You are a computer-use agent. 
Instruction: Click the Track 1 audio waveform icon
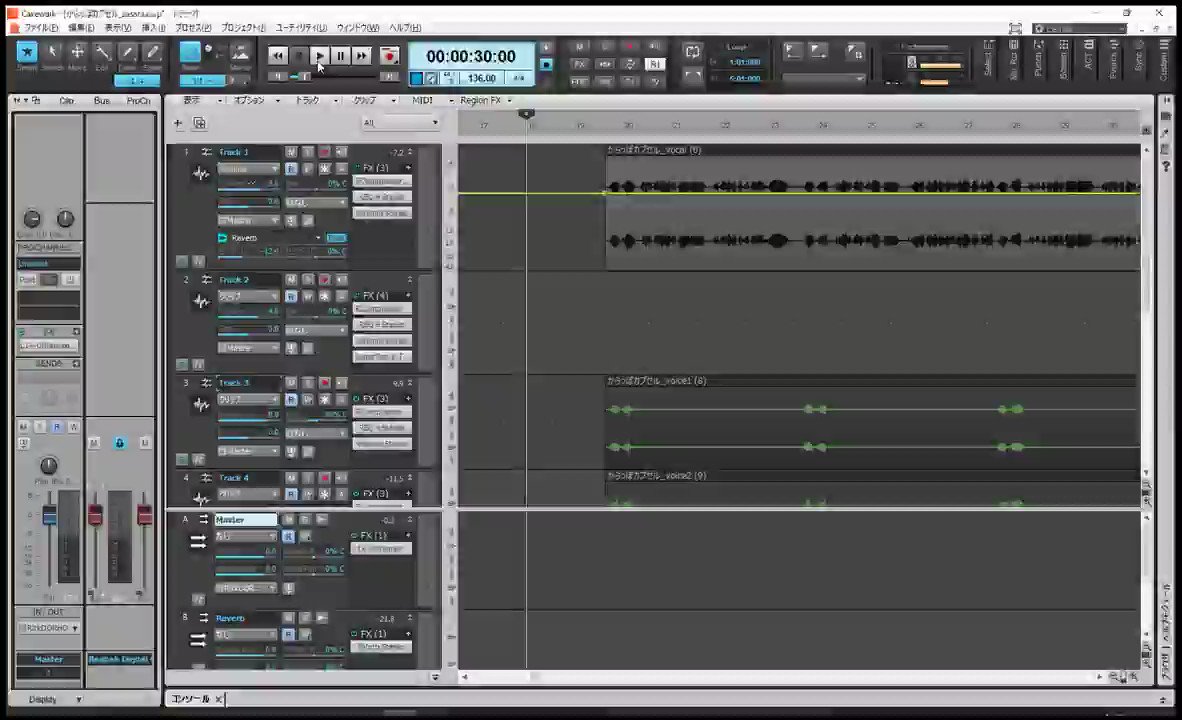[201, 174]
